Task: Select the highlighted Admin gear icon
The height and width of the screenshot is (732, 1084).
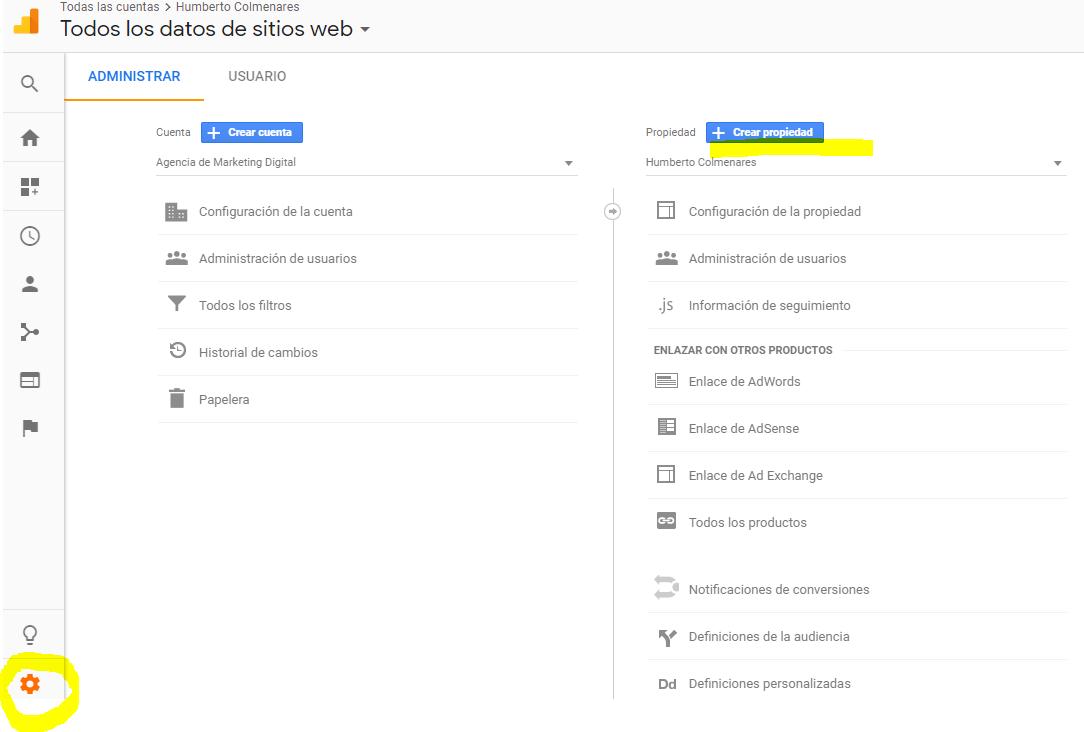Action: pyautogui.click(x=30, y=684)
